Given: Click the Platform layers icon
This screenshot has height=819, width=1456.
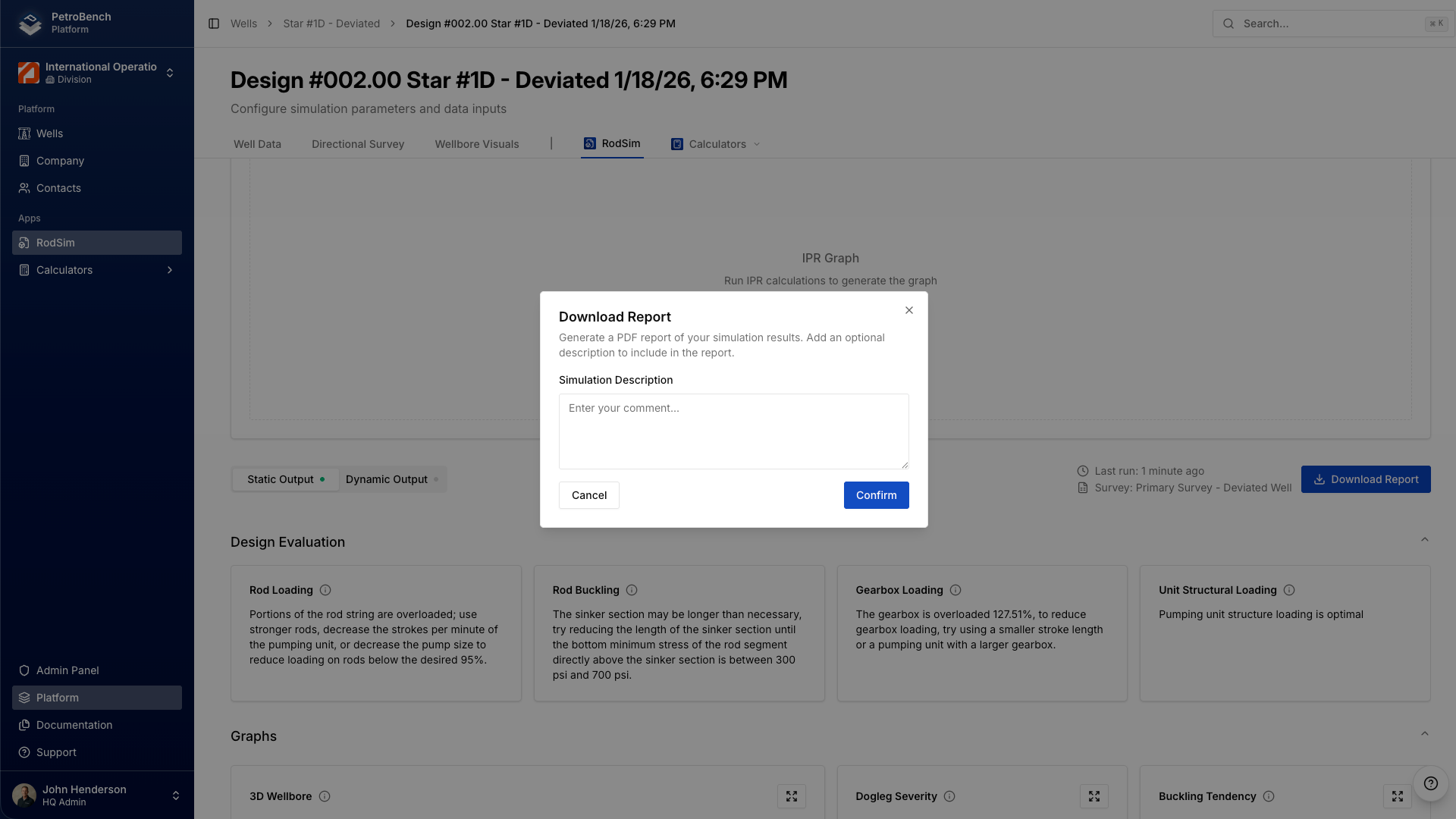Looking at the screenshot, I should click(24, 698).
